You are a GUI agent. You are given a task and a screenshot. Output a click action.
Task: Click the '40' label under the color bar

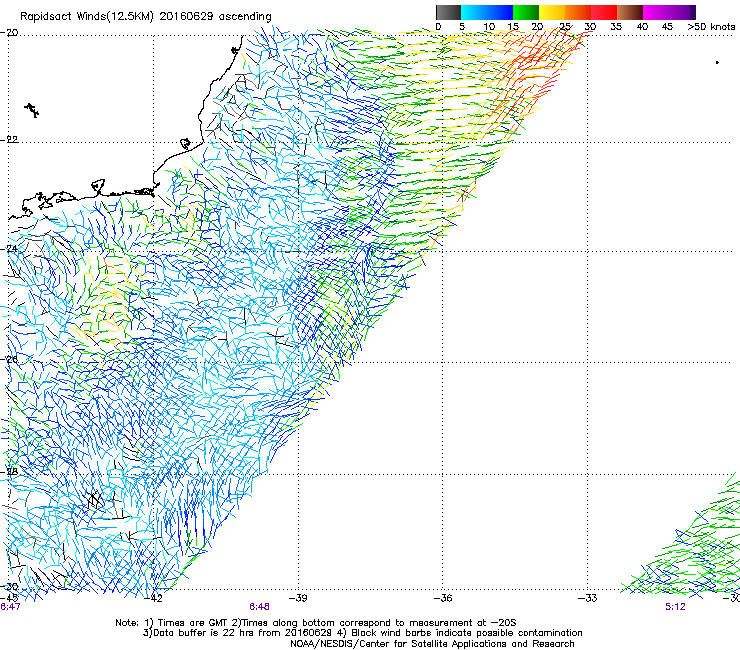point(642,26)
